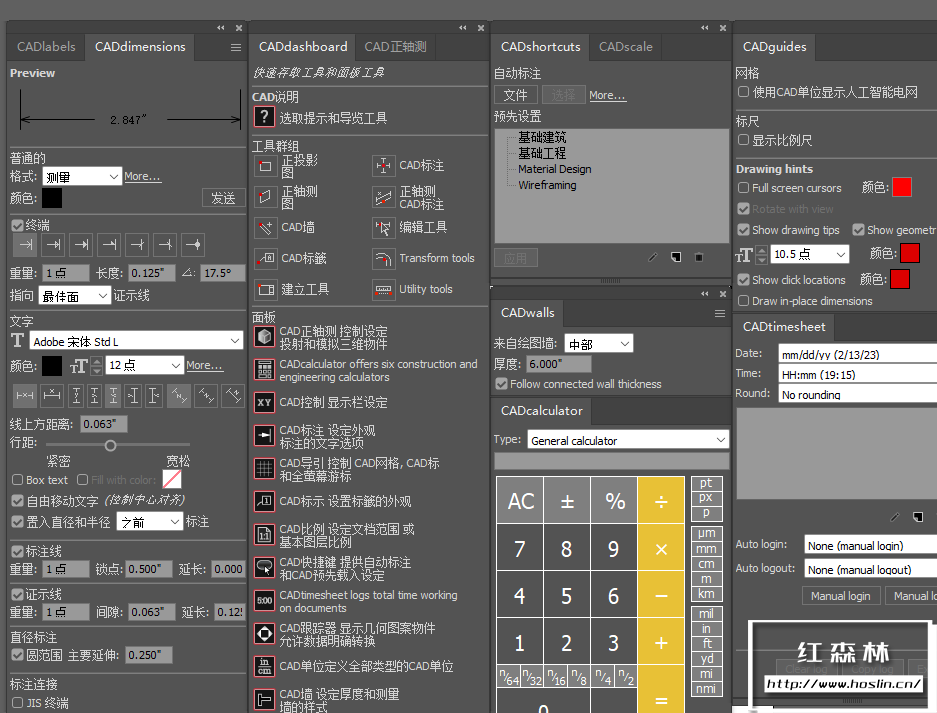Switch to the CADlabels tab
The width and height of the screenshot is (937, 713).
pos(46,47)
